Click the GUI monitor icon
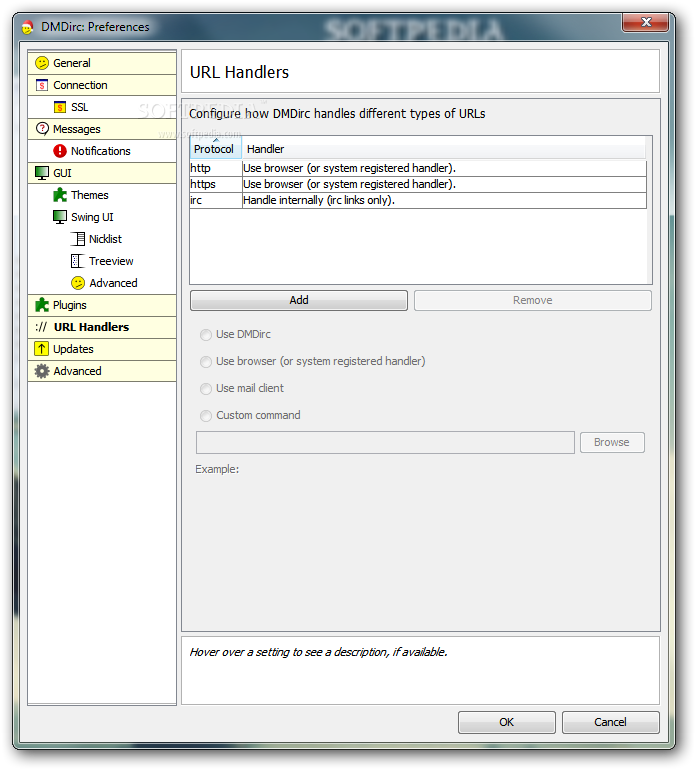Image resolution: width=696 pixels, height=770 pixels. pyautogui.click(x=42, y=173)
